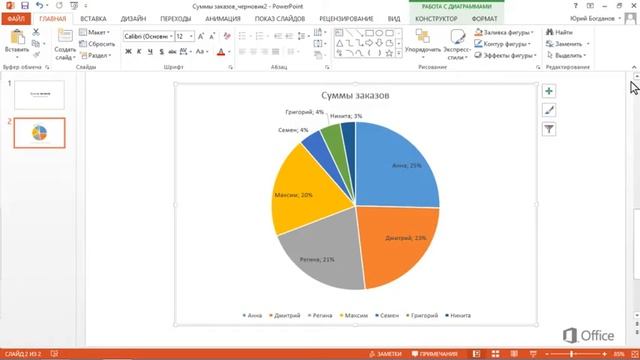Expand the shapes gallery More arrow
The image size is (640, 360).
tap(399, 53)
